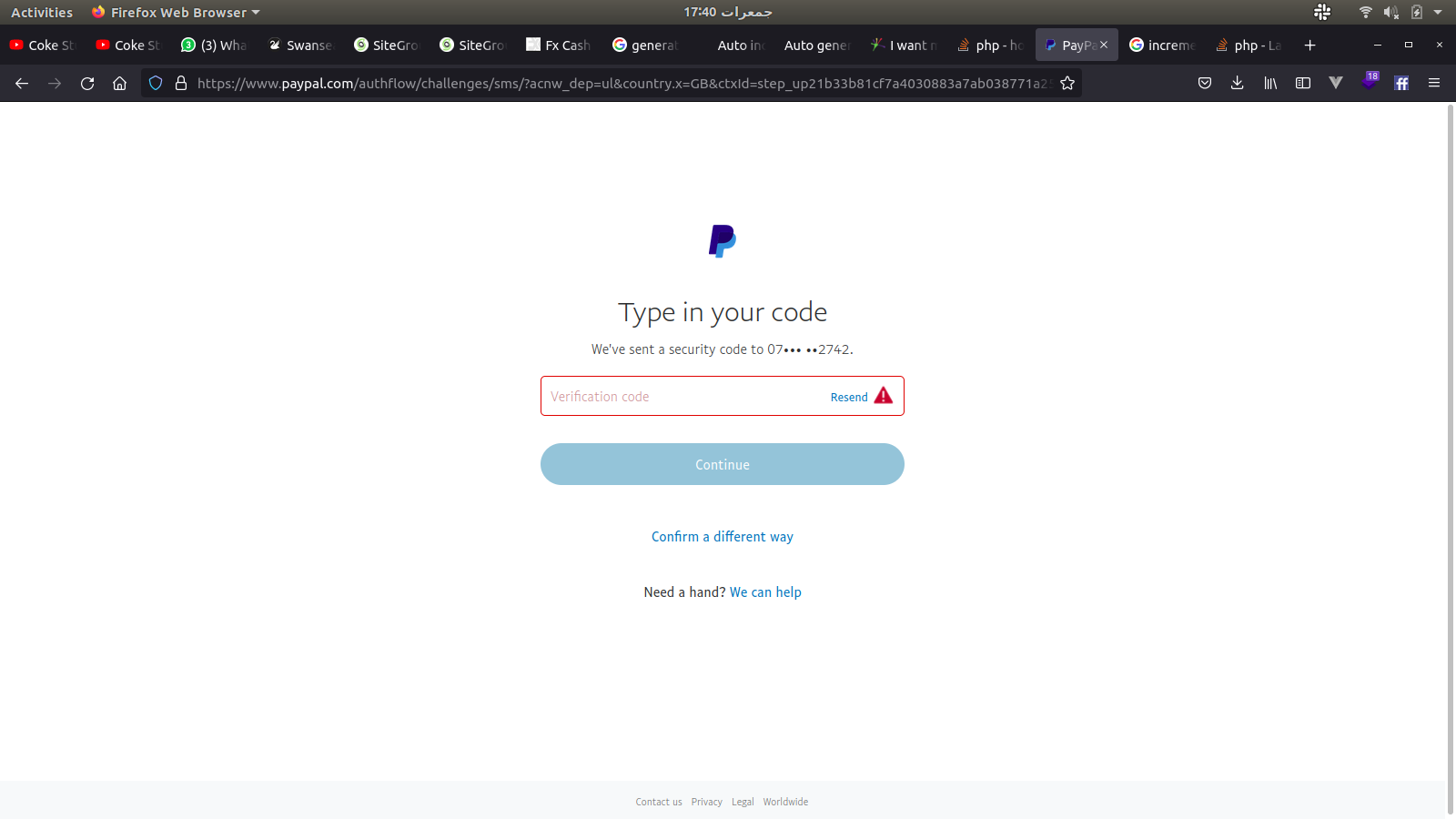
Task: Click the Resend code link
Action: (848, 398)
